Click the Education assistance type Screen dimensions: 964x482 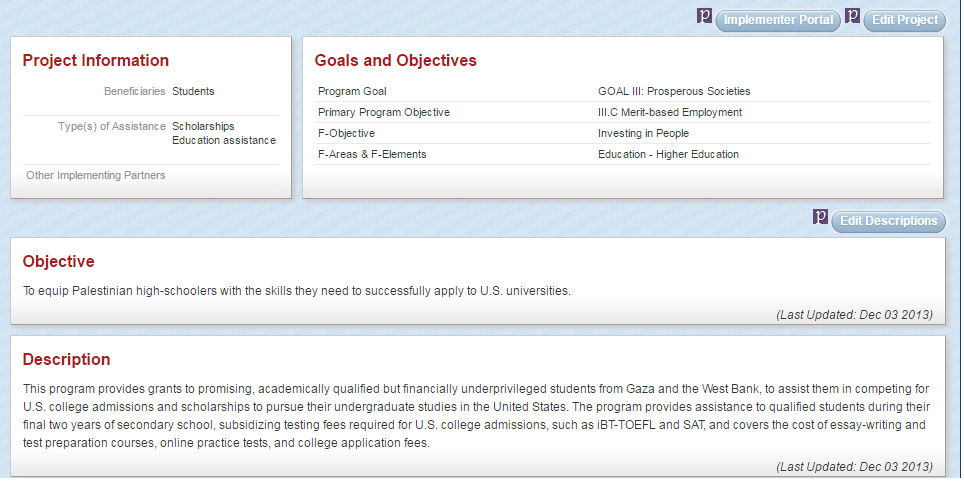click(x=223, y=140)
